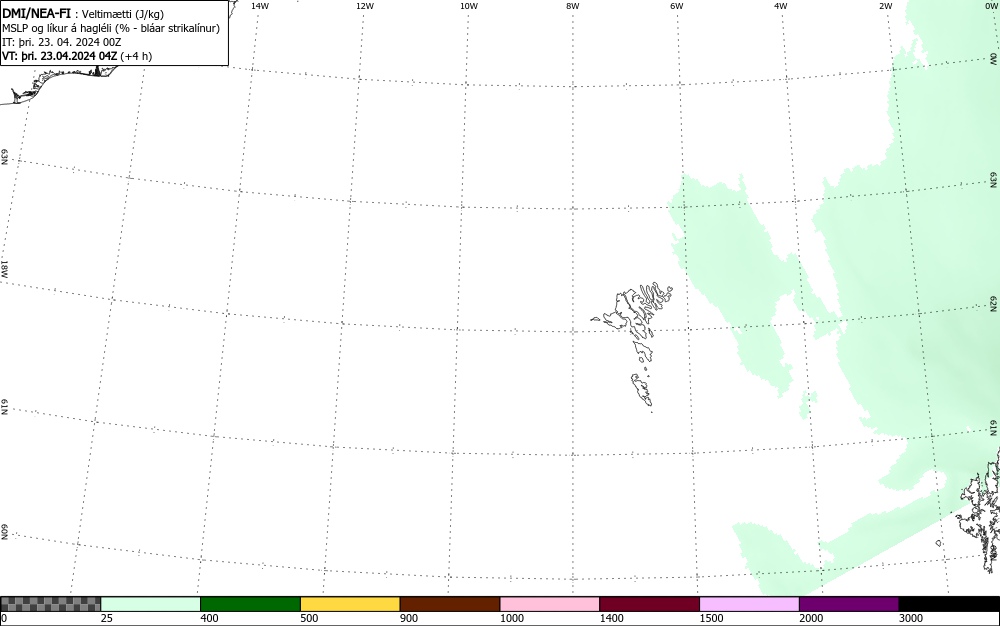Click the '62N' label on right edge
Viewport: 1000px width, 626px height.
point(994,303)
